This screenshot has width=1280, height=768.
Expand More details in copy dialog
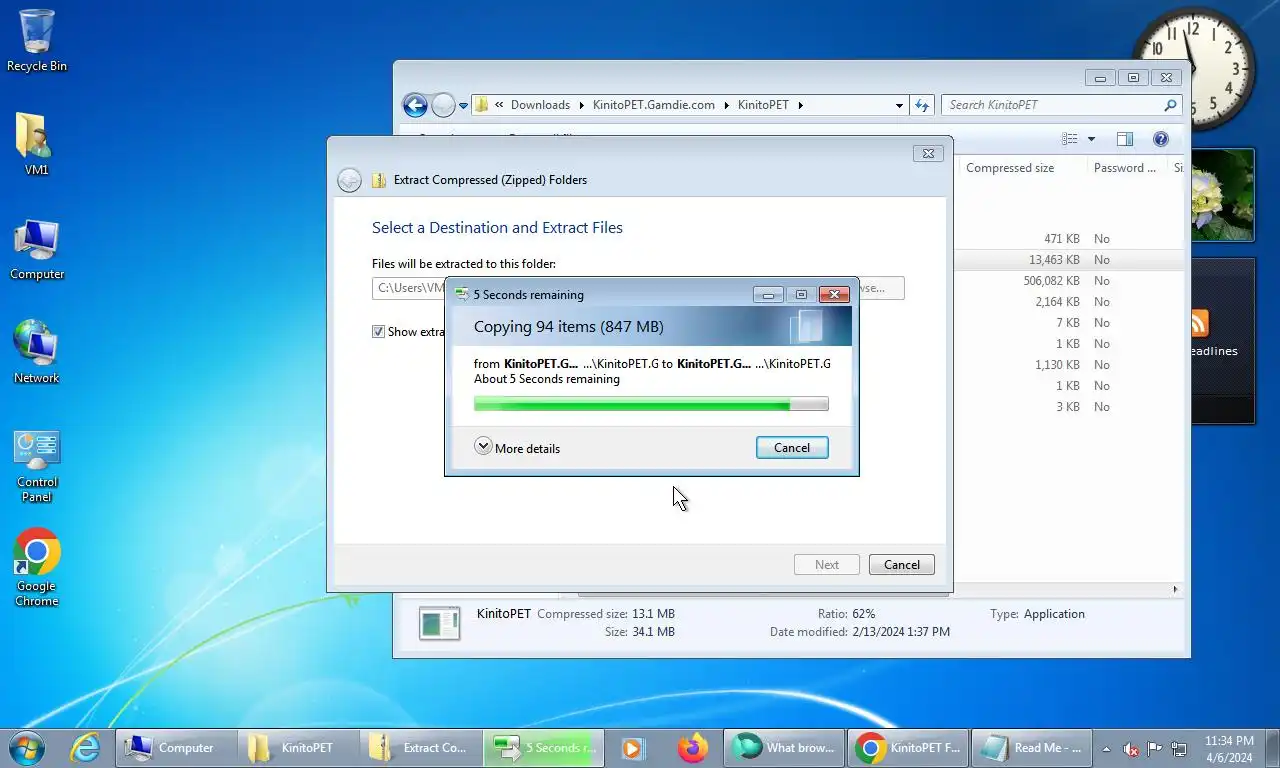tap(517, 448)
